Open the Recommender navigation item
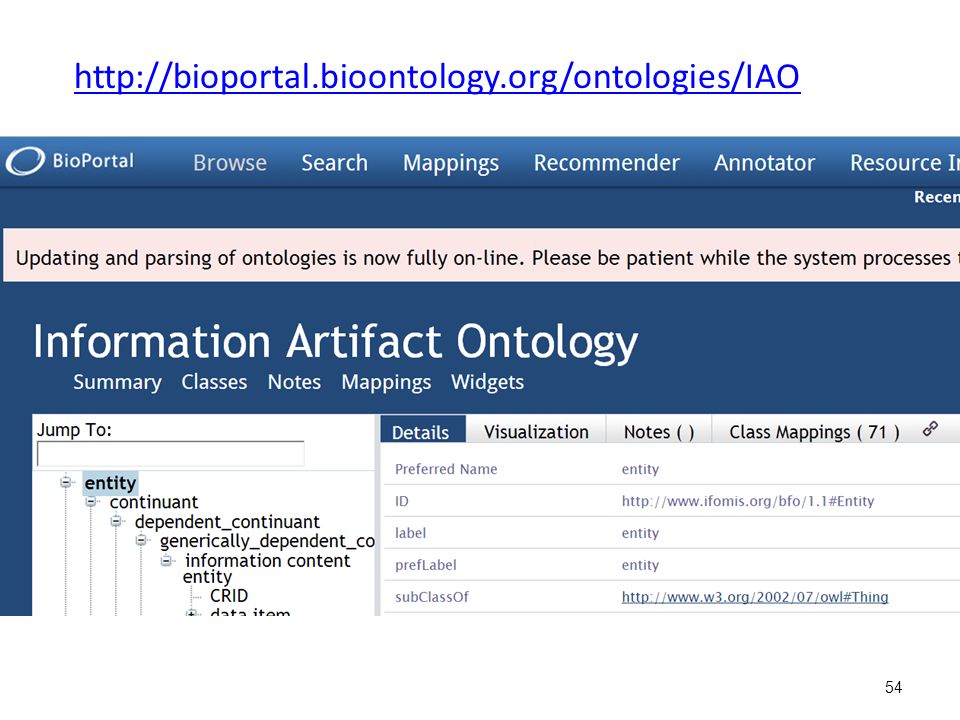Image resolution: width=960 pixels, height=720 pixels. [606, 163]
